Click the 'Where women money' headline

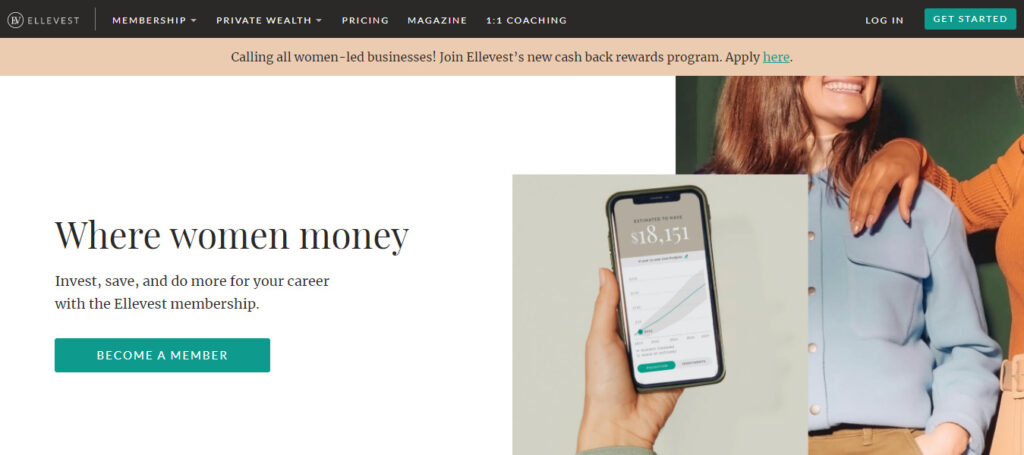tap(232, 236)
